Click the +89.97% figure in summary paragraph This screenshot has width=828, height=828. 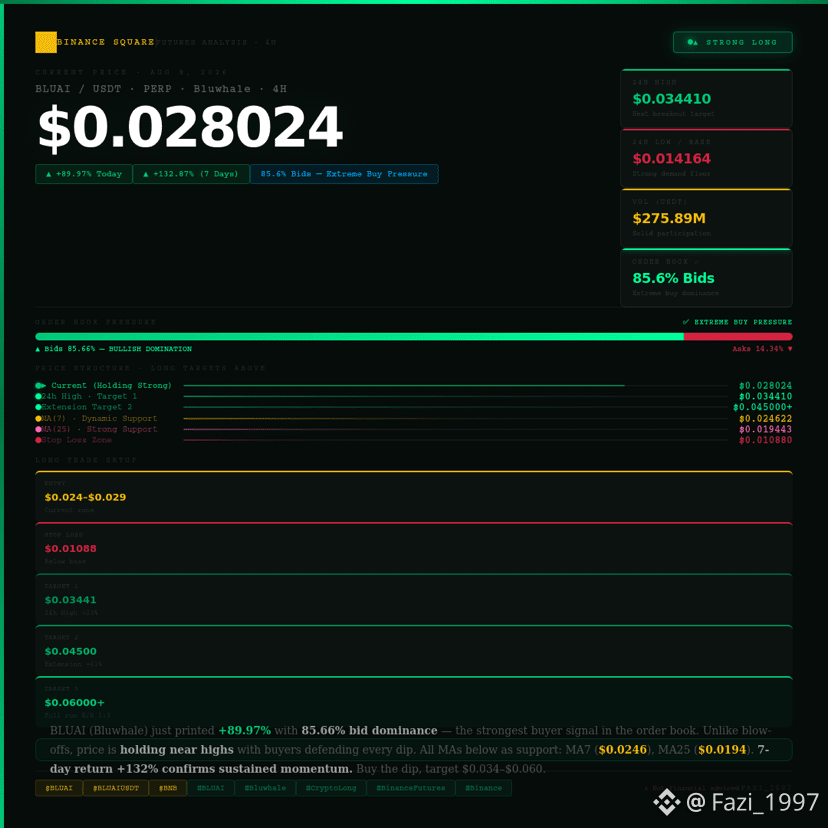[x=244, y=730]
